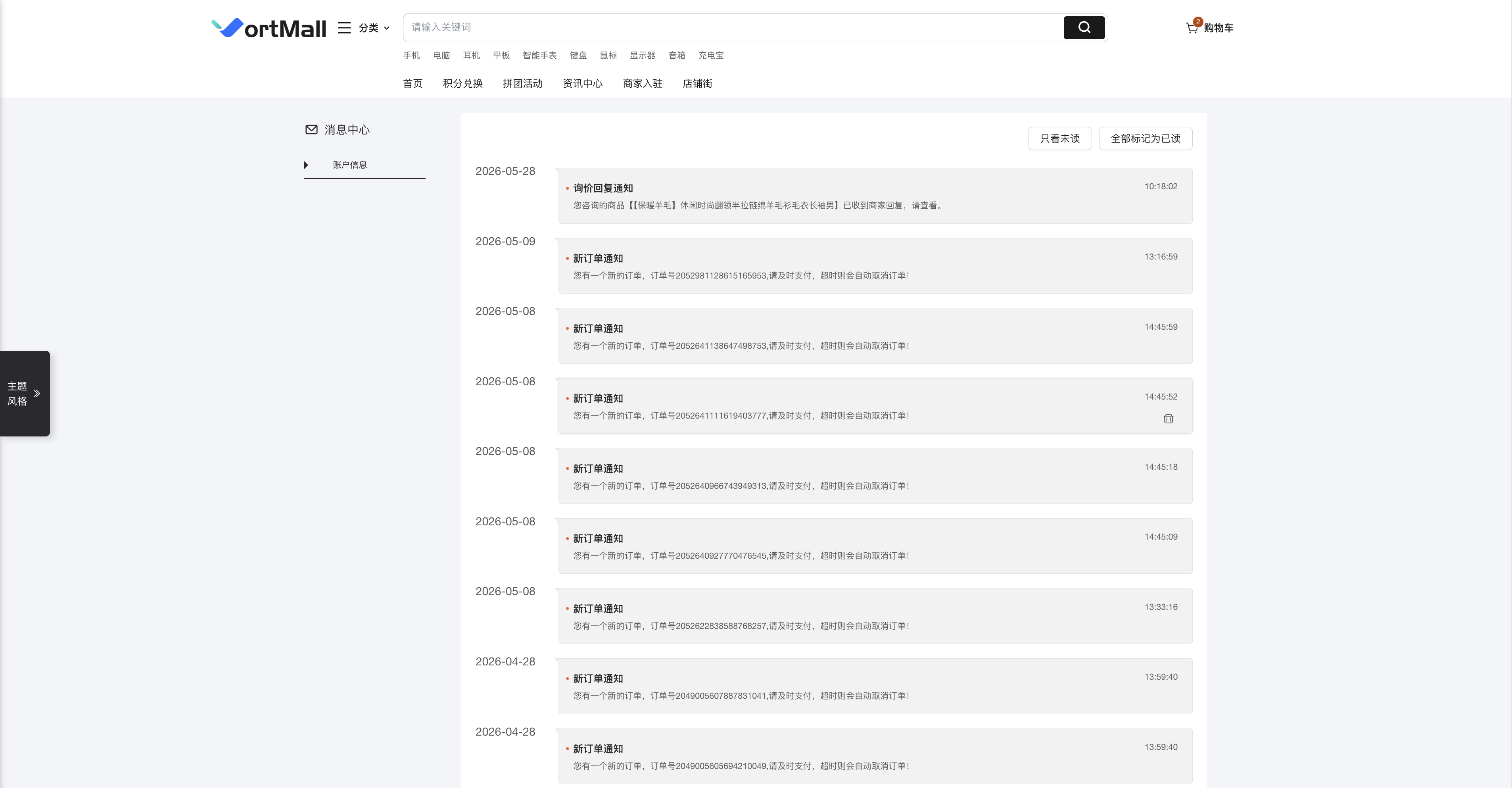Open the 积分兑换 nav item

(x=462, y=83)
